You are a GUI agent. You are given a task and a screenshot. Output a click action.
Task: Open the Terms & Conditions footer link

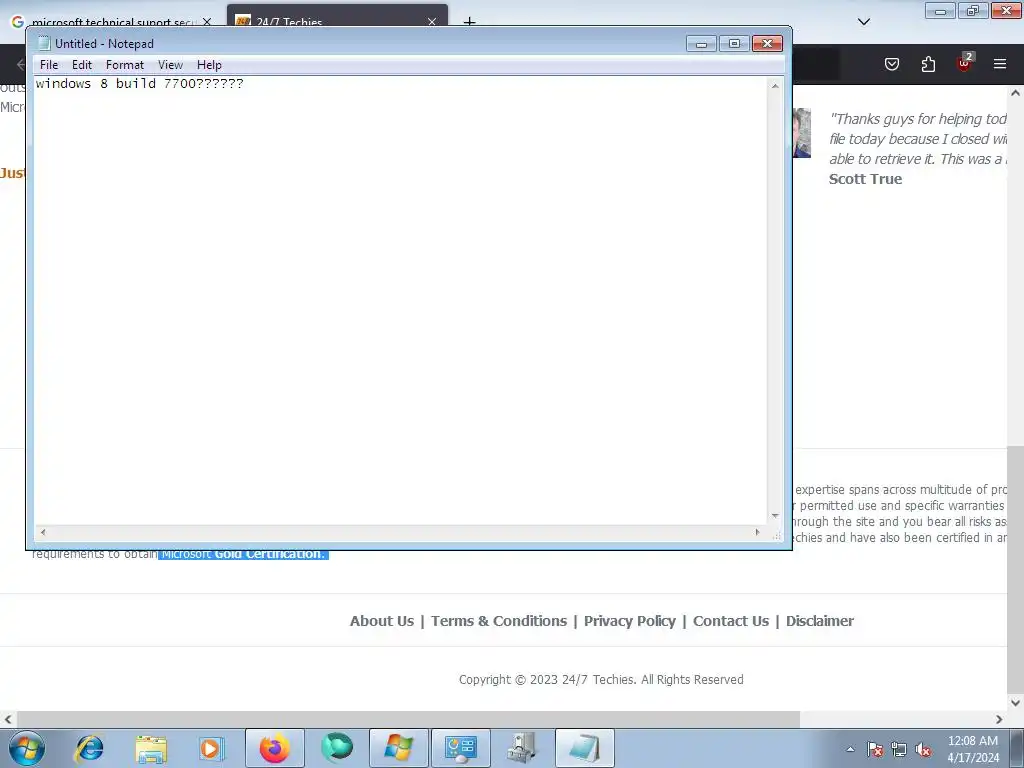point(499,621)
